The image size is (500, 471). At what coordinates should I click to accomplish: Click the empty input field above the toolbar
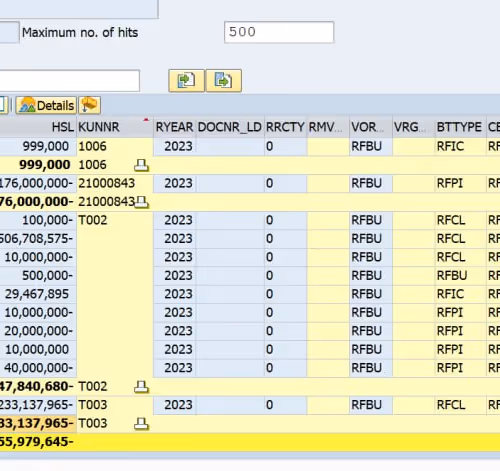(69, 80)
